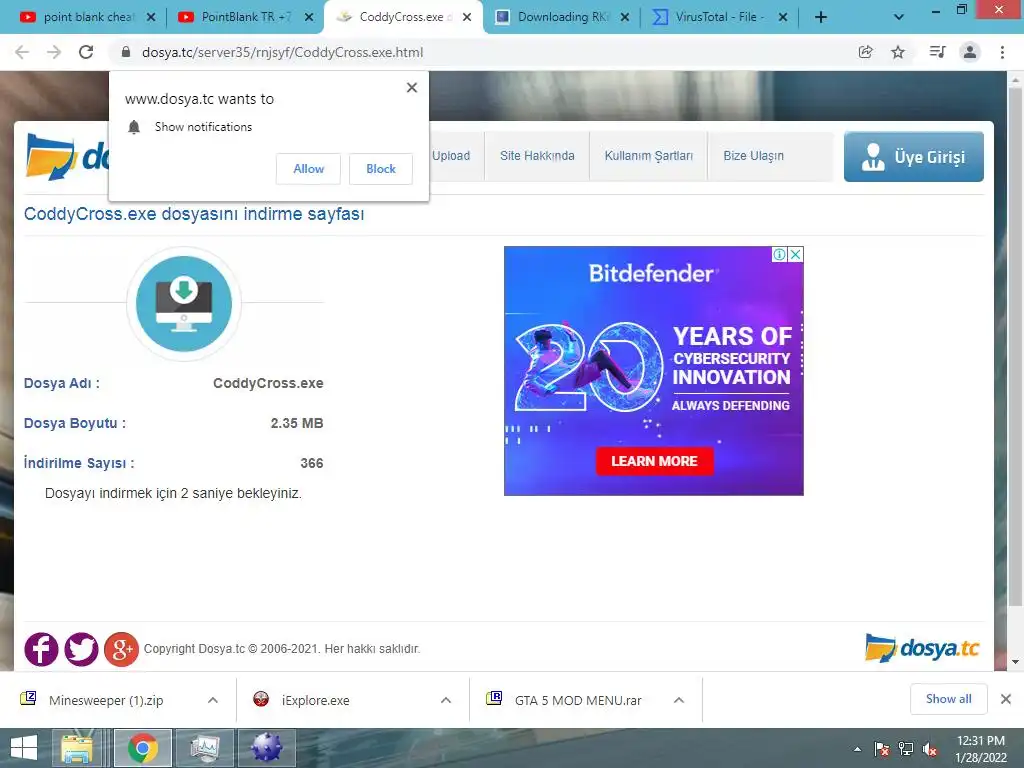The width and height of the screenshot is (1024, 768).
Task: Open the Windows Start menu
Action: point(24,748)
